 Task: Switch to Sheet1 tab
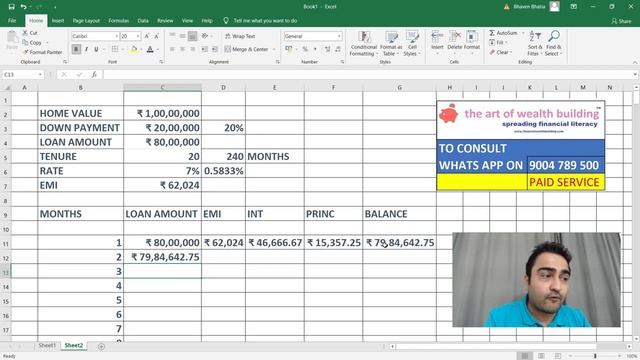pyautogui.click(x=47, y=345)
